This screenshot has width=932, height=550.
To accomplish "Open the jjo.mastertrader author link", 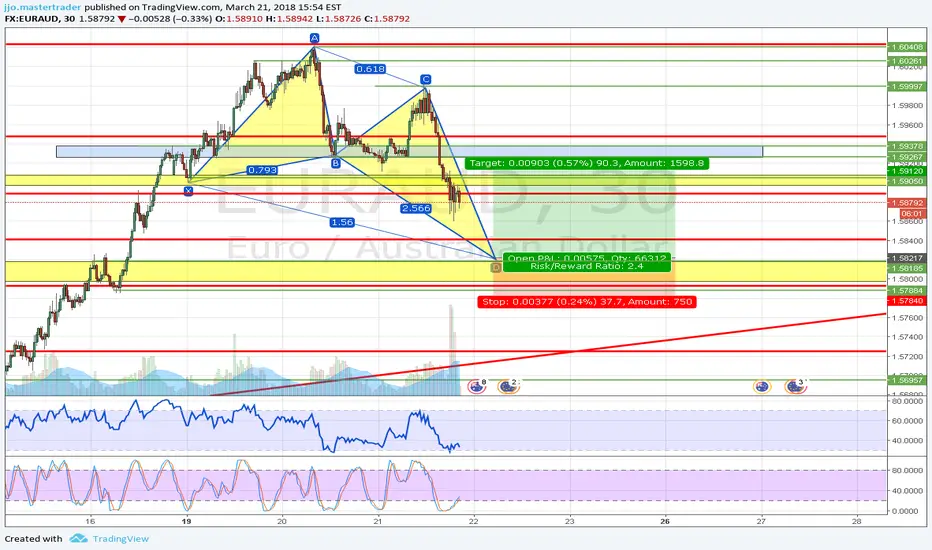I will [43, 7].
